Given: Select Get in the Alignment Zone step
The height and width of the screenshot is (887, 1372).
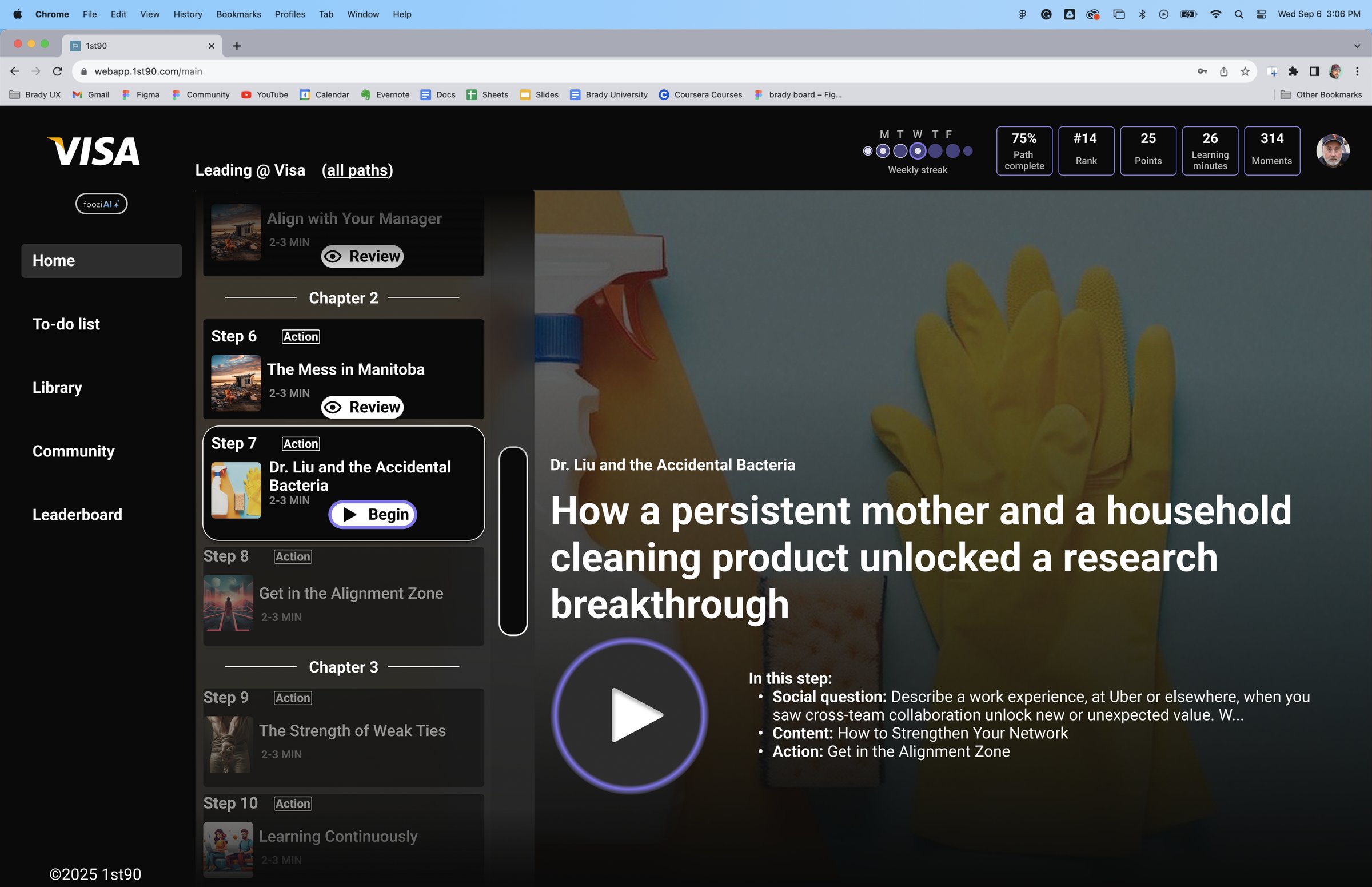Looking at the screenshot, I should tap(343, 596).
